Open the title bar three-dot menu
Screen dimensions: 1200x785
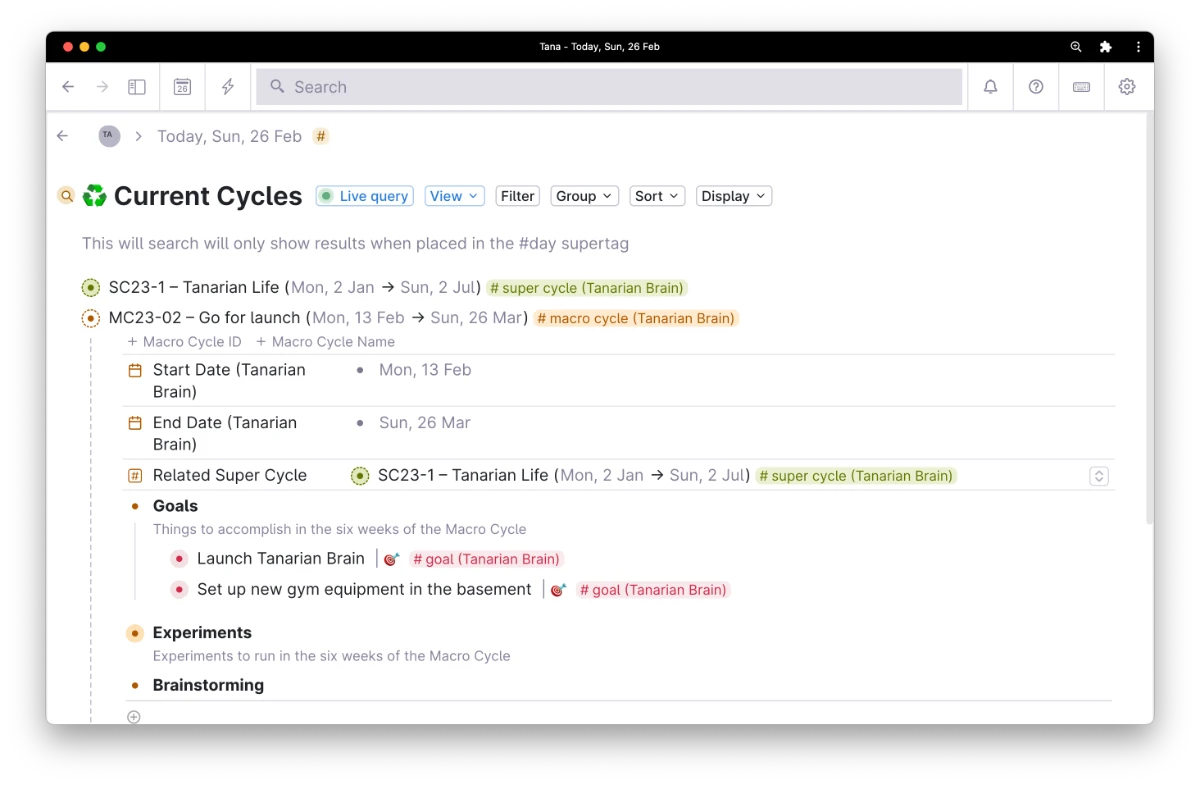[1138, 47]
